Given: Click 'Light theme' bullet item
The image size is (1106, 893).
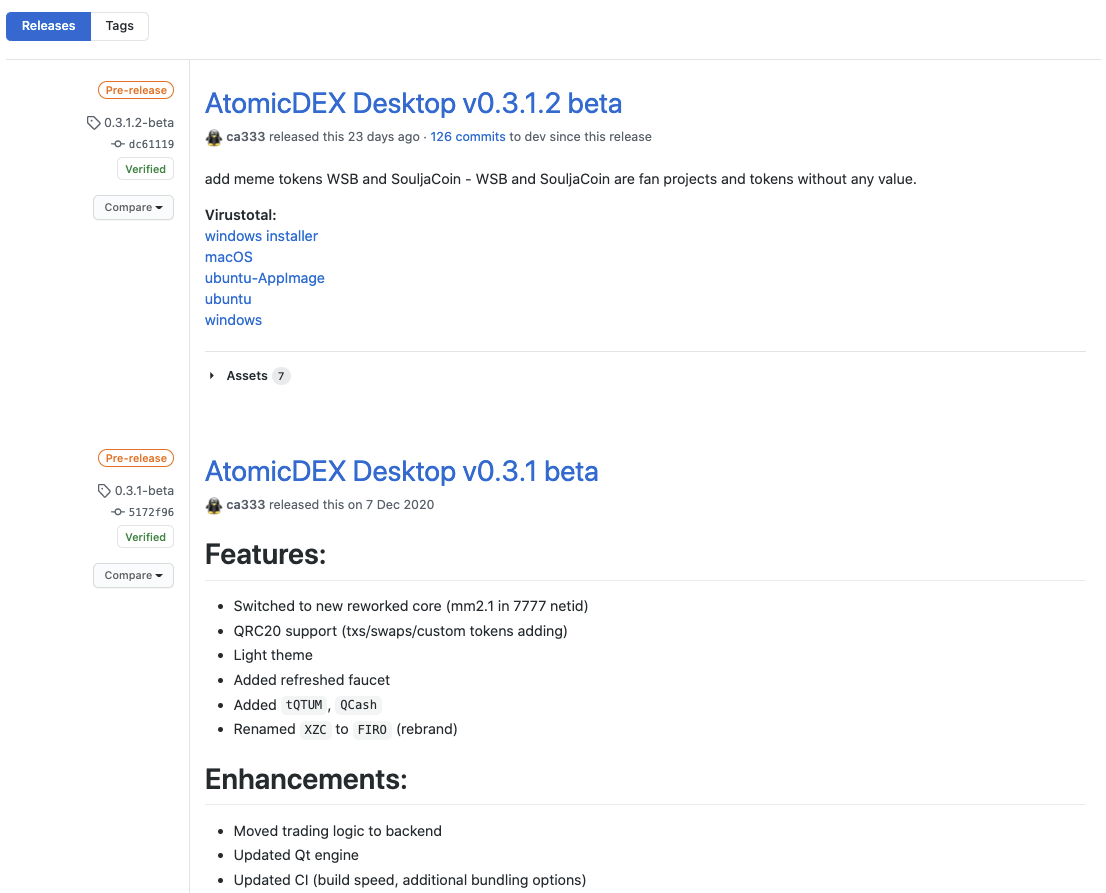Looking at the screenshot, I should click(x=273, y=655).
